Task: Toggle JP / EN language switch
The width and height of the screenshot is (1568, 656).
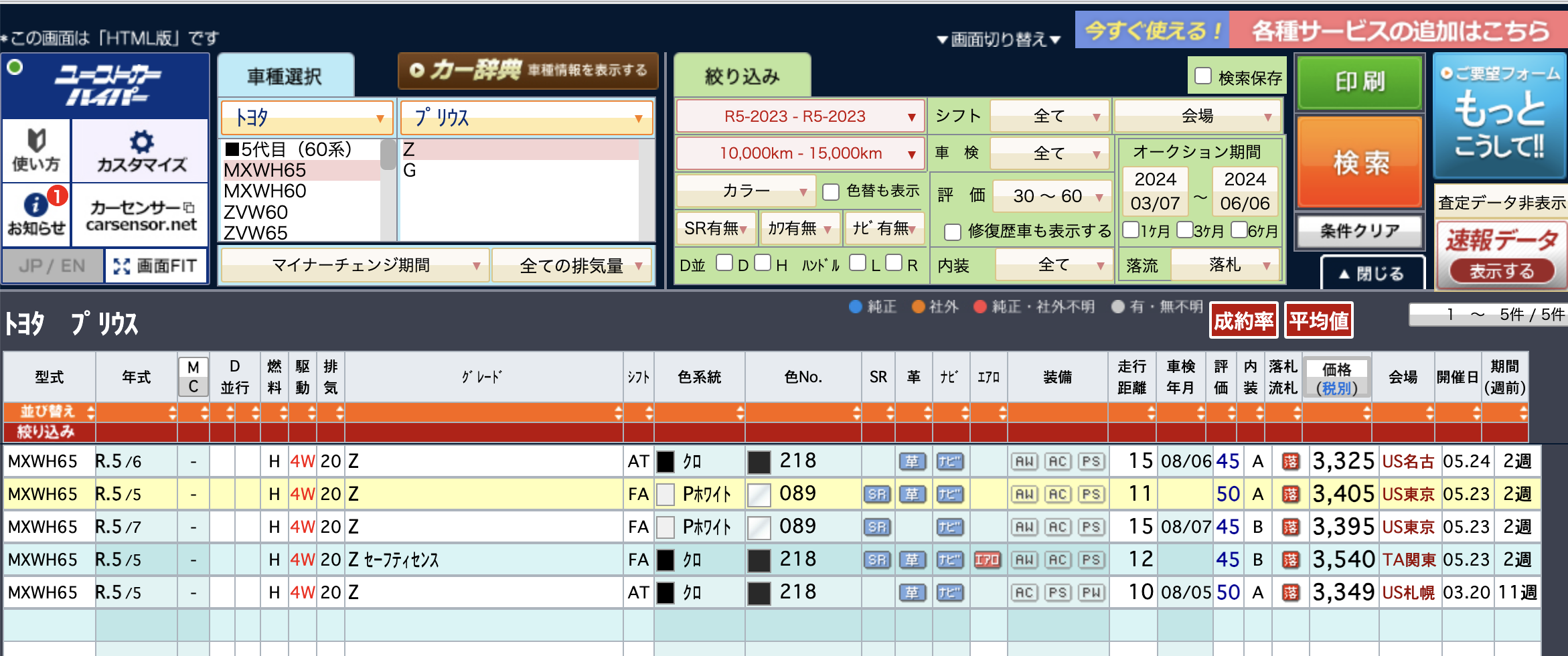Action: [52, 266]
